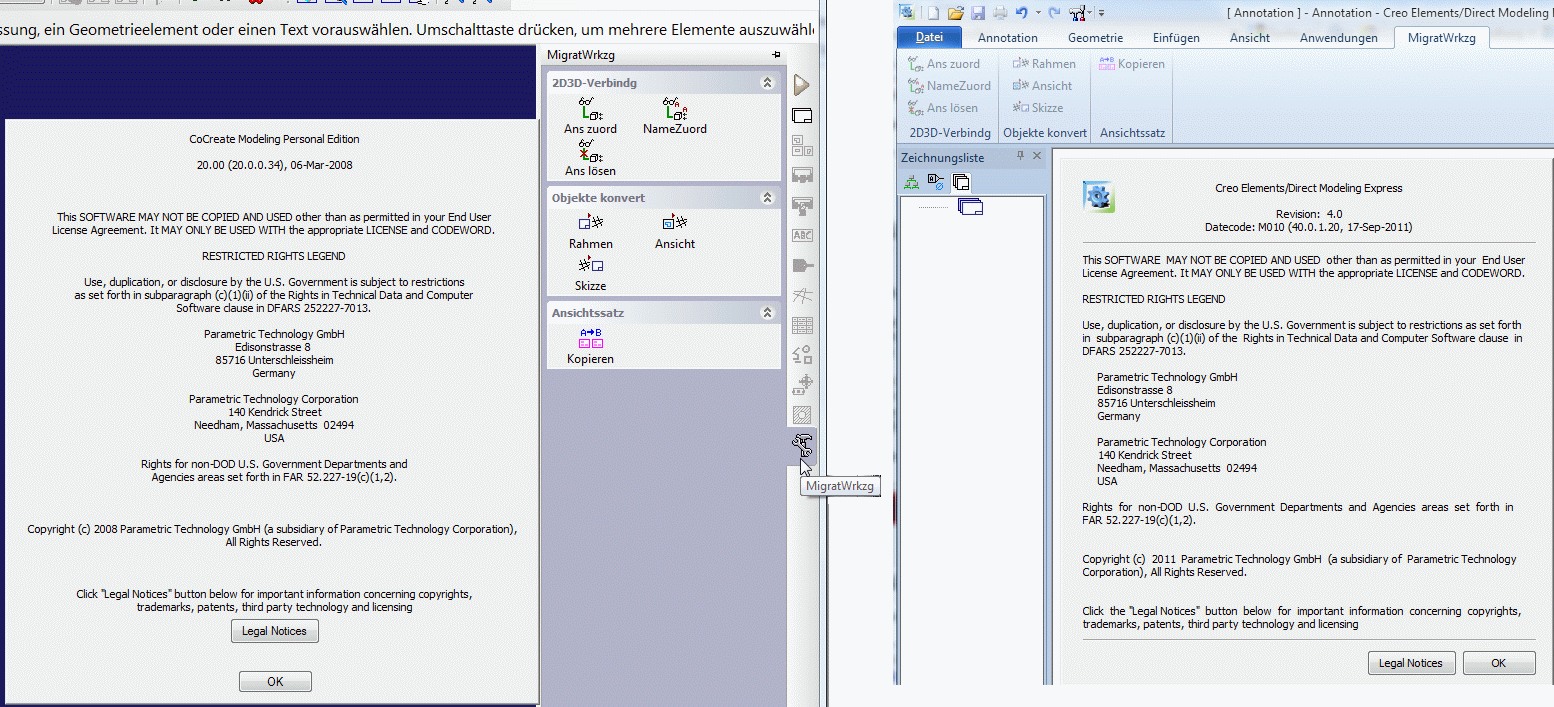Viewport: 1554px width, 707px height.
Task: Switch to the Annotation ribbon tab
Action: [x=1007, y=38]
